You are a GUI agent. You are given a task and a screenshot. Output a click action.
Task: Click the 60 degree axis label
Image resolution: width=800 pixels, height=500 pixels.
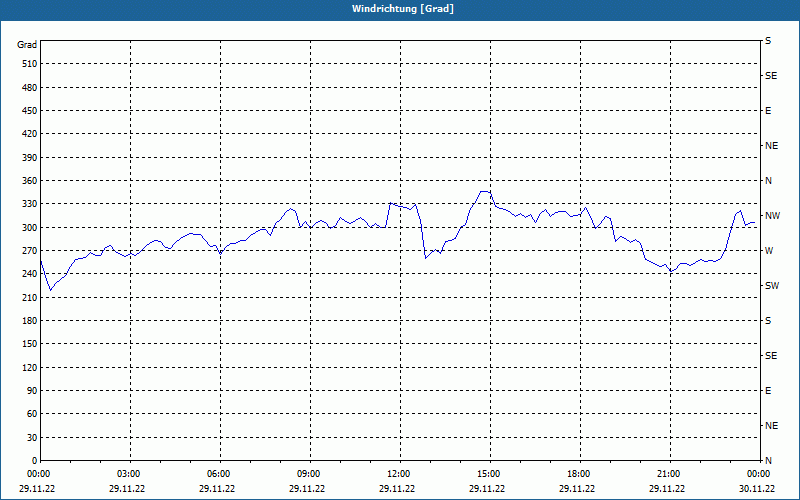[x=32, y=414]
